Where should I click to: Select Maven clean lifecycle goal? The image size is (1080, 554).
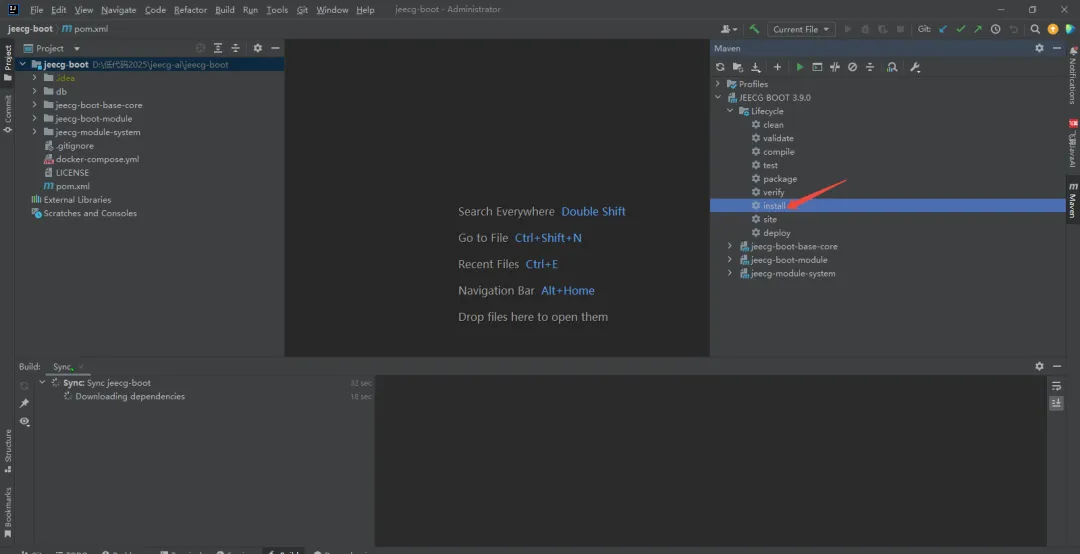[767, 125]
